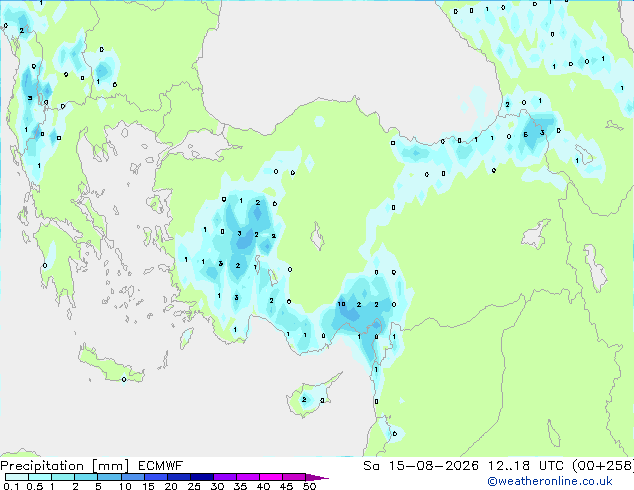Click the Cyprus island outline

click(313, 396)
